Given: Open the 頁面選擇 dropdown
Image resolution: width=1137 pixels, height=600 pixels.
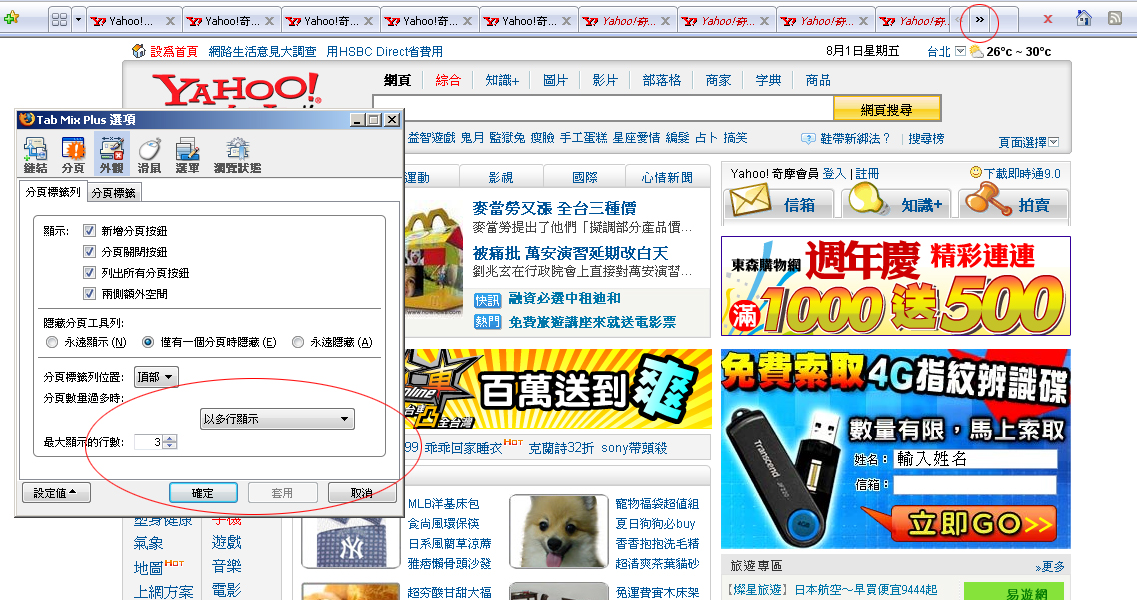Looking at the screenshot, I should [1054, 142].
